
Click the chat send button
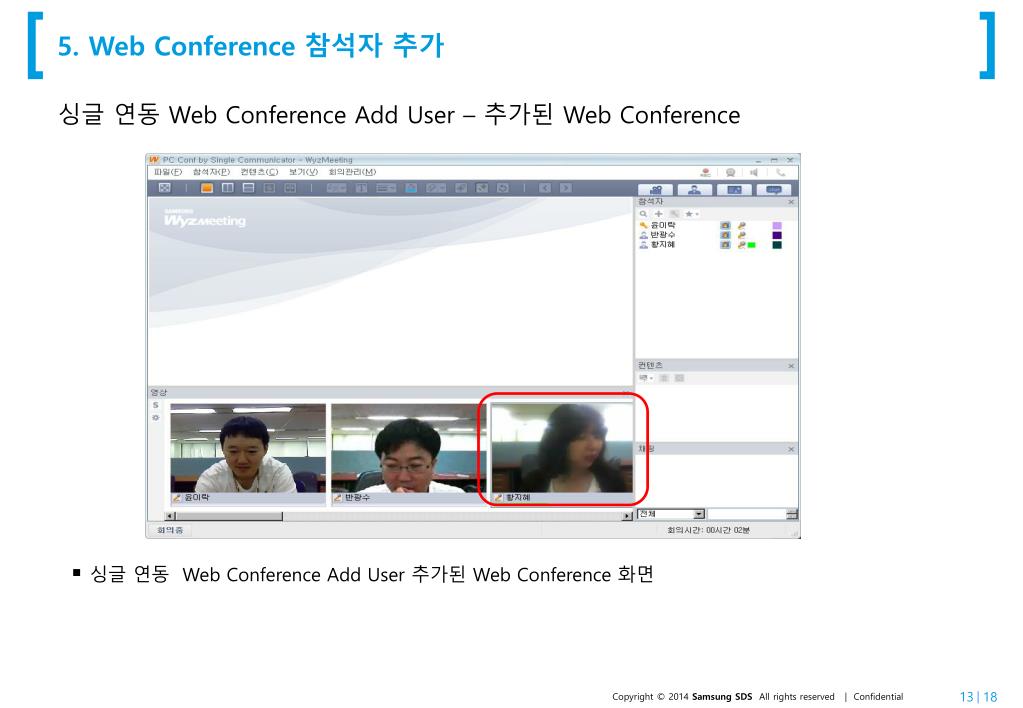coord(791,514)
